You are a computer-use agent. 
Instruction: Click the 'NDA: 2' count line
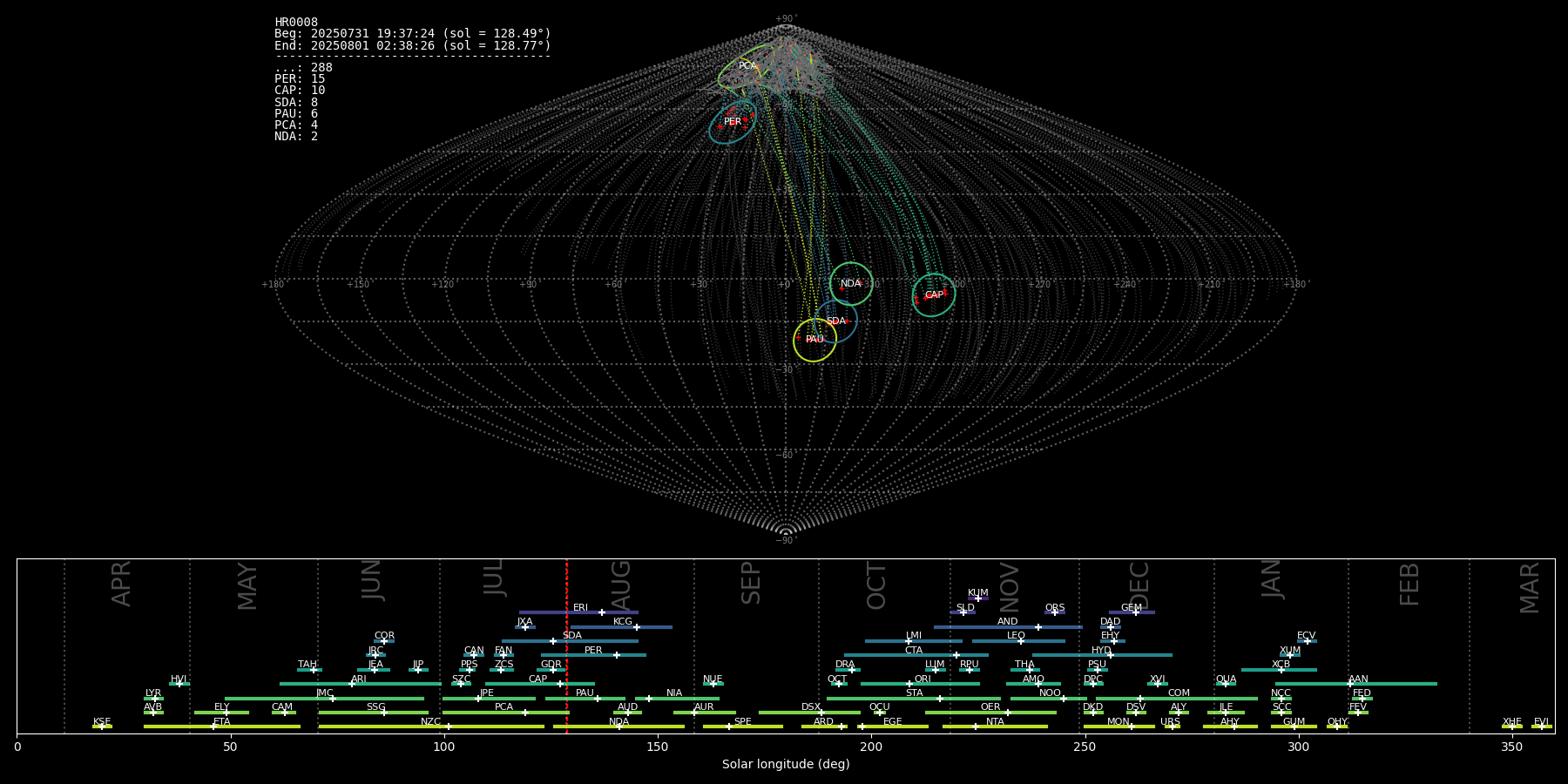(x=296, y=137)
